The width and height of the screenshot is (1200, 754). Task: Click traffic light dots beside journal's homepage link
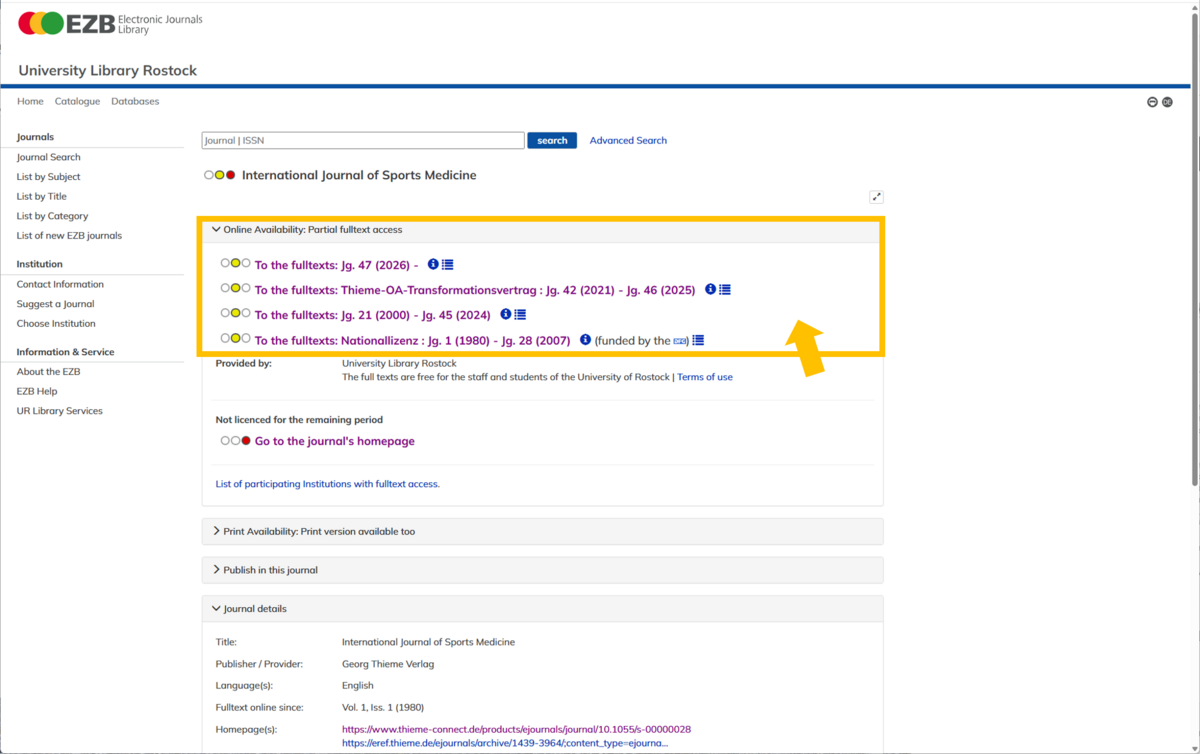click(x=235, y=441)
